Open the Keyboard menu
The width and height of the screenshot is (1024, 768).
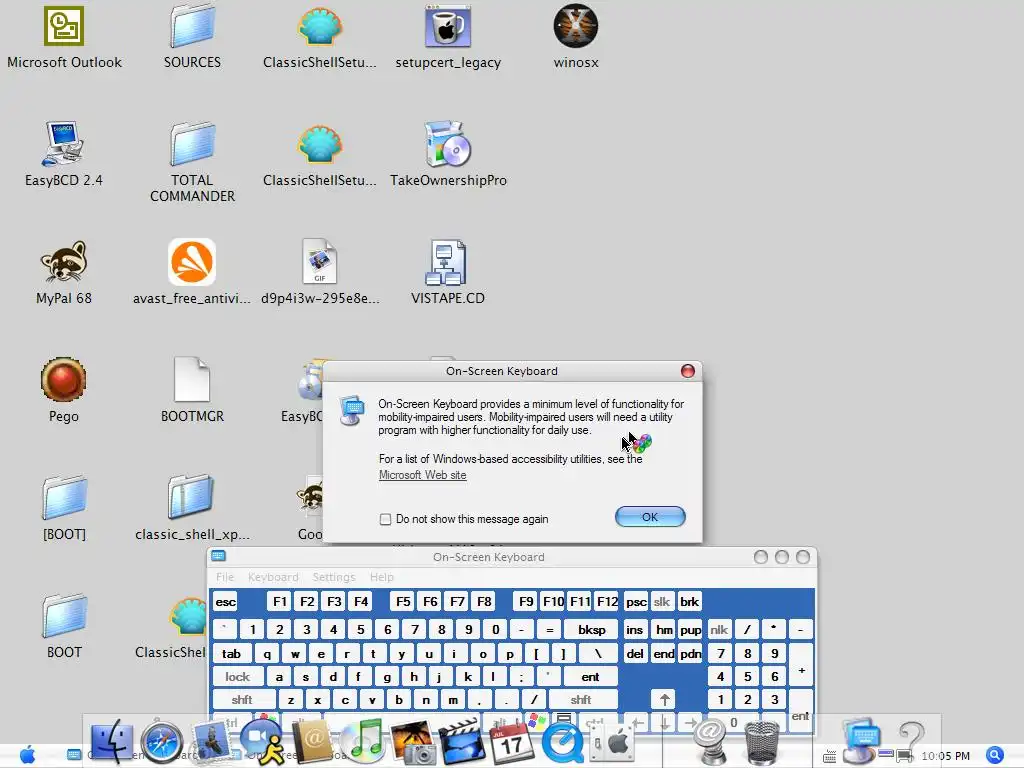pos(273,577)
